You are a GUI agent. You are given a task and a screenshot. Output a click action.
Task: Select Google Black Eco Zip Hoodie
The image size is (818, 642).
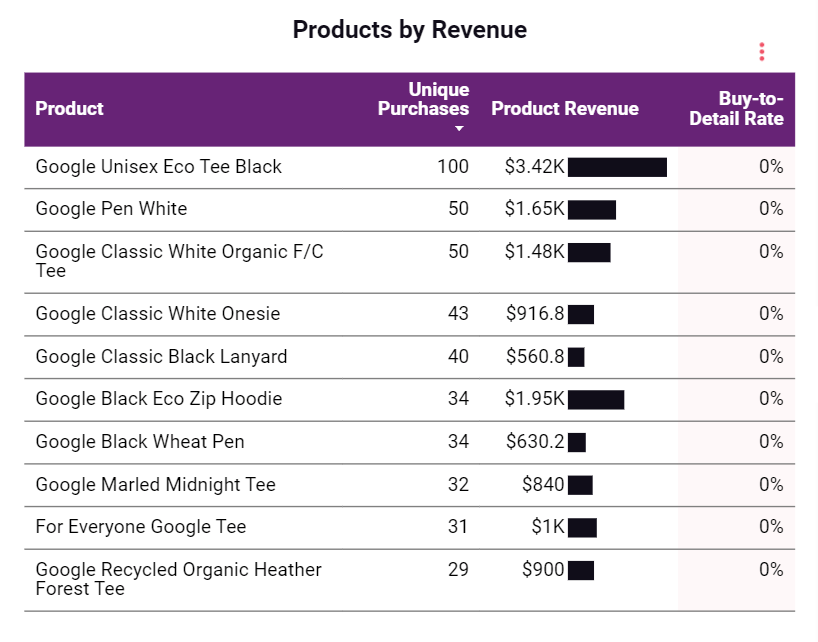click(x=159, y=399)
